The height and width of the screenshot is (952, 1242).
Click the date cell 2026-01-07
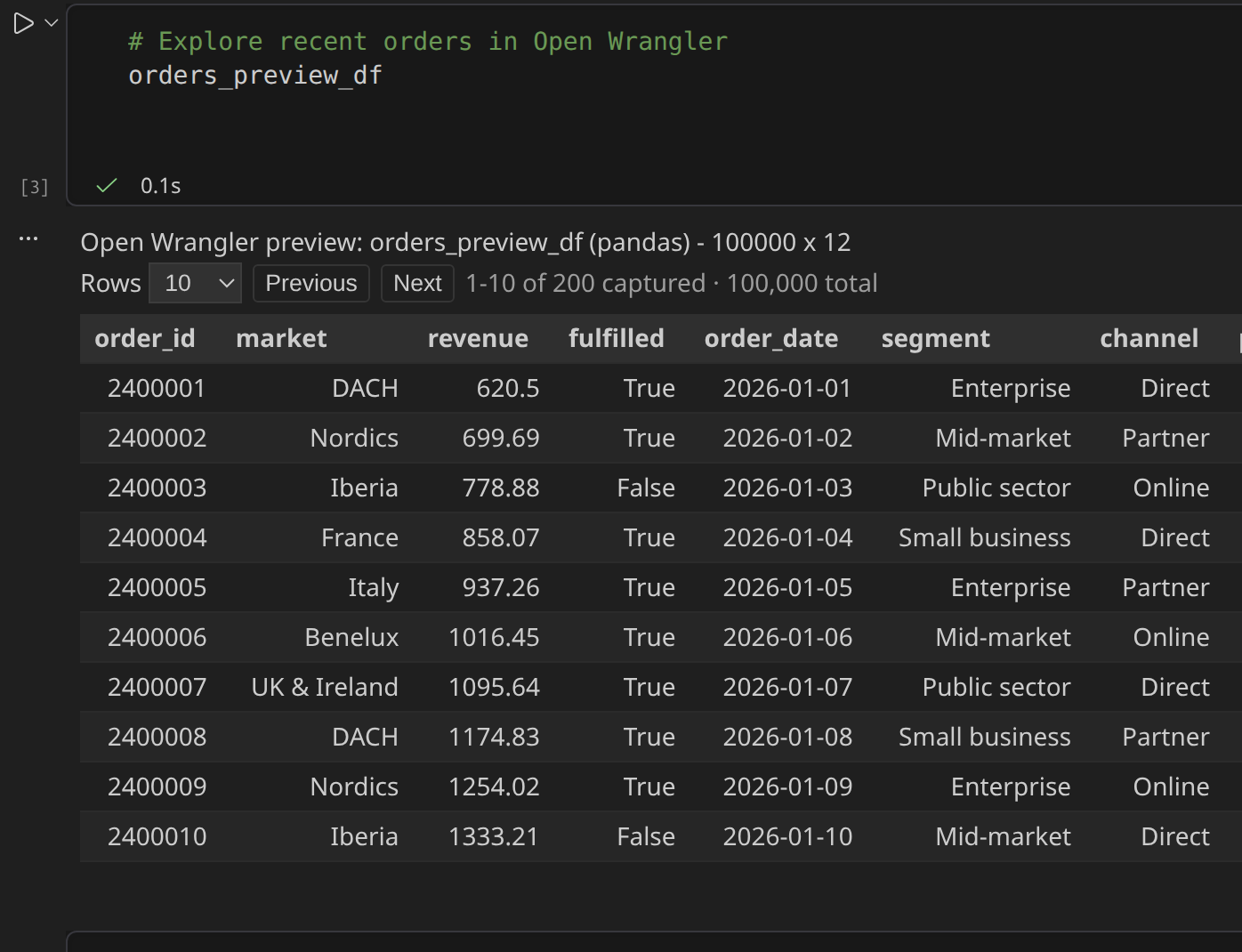(x=787, y=687)
